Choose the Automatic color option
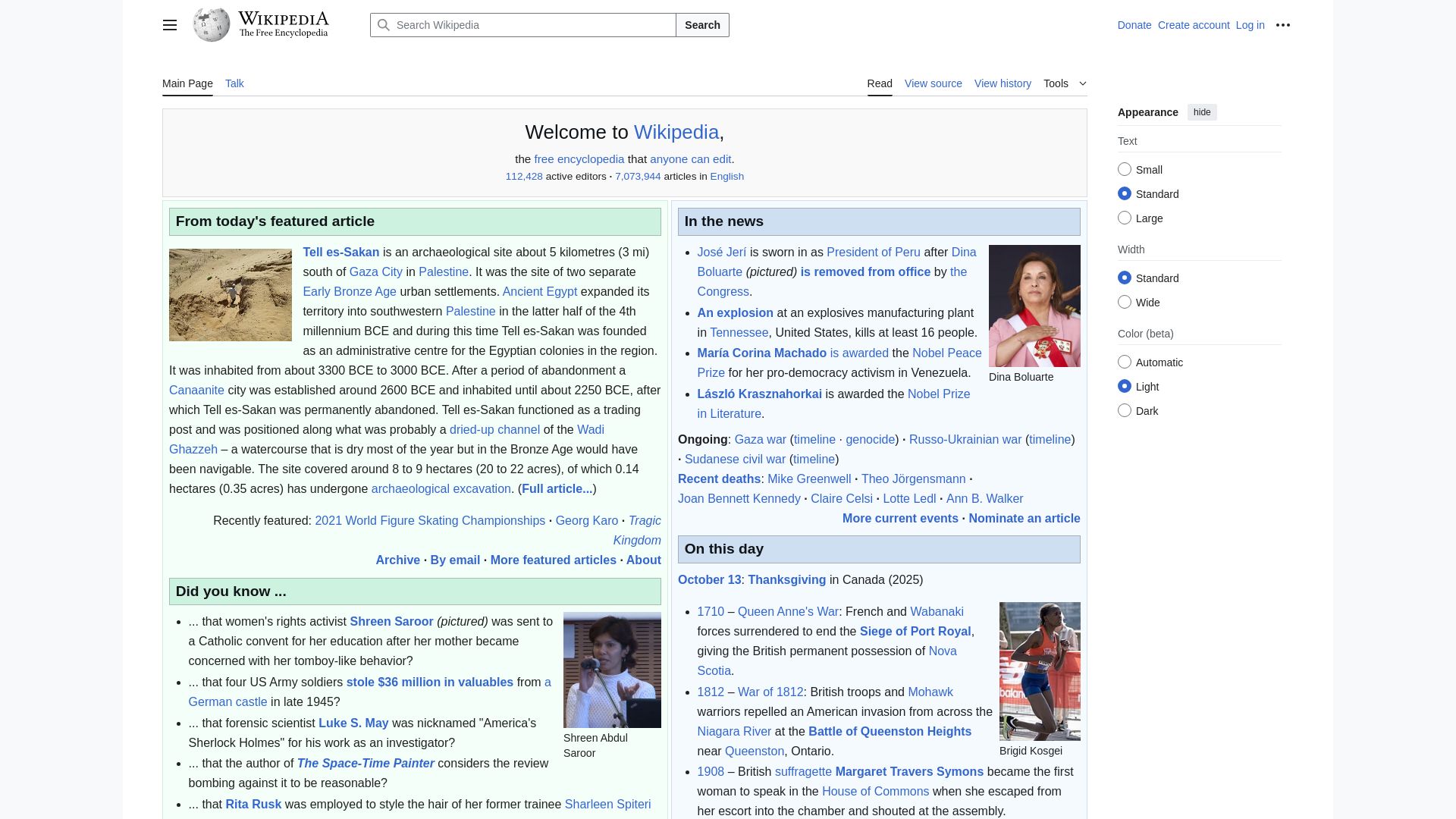Image resolution: width=1456 pixels, height=819 pixels. coord(1125,362)
